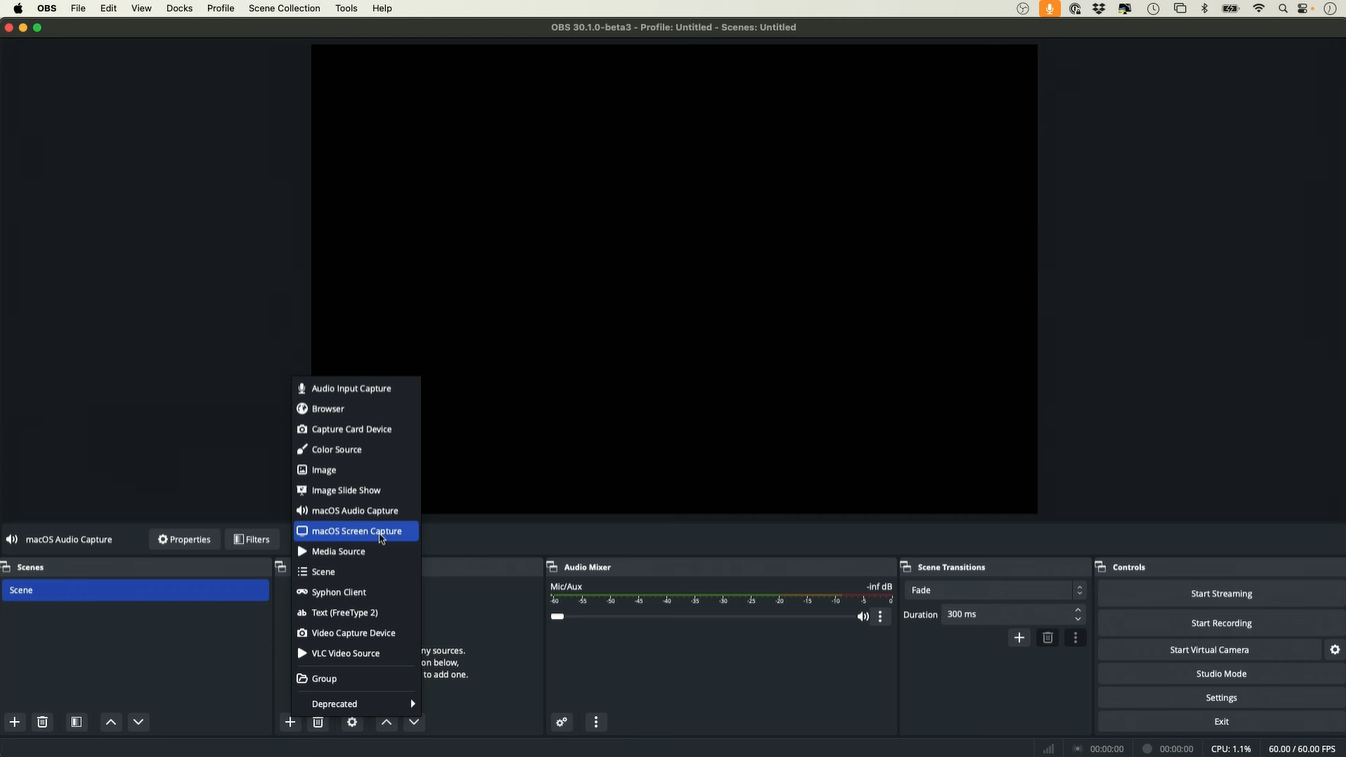Click Start Recording button
The image size is (1346, 757).
(x=1221, y=623)
